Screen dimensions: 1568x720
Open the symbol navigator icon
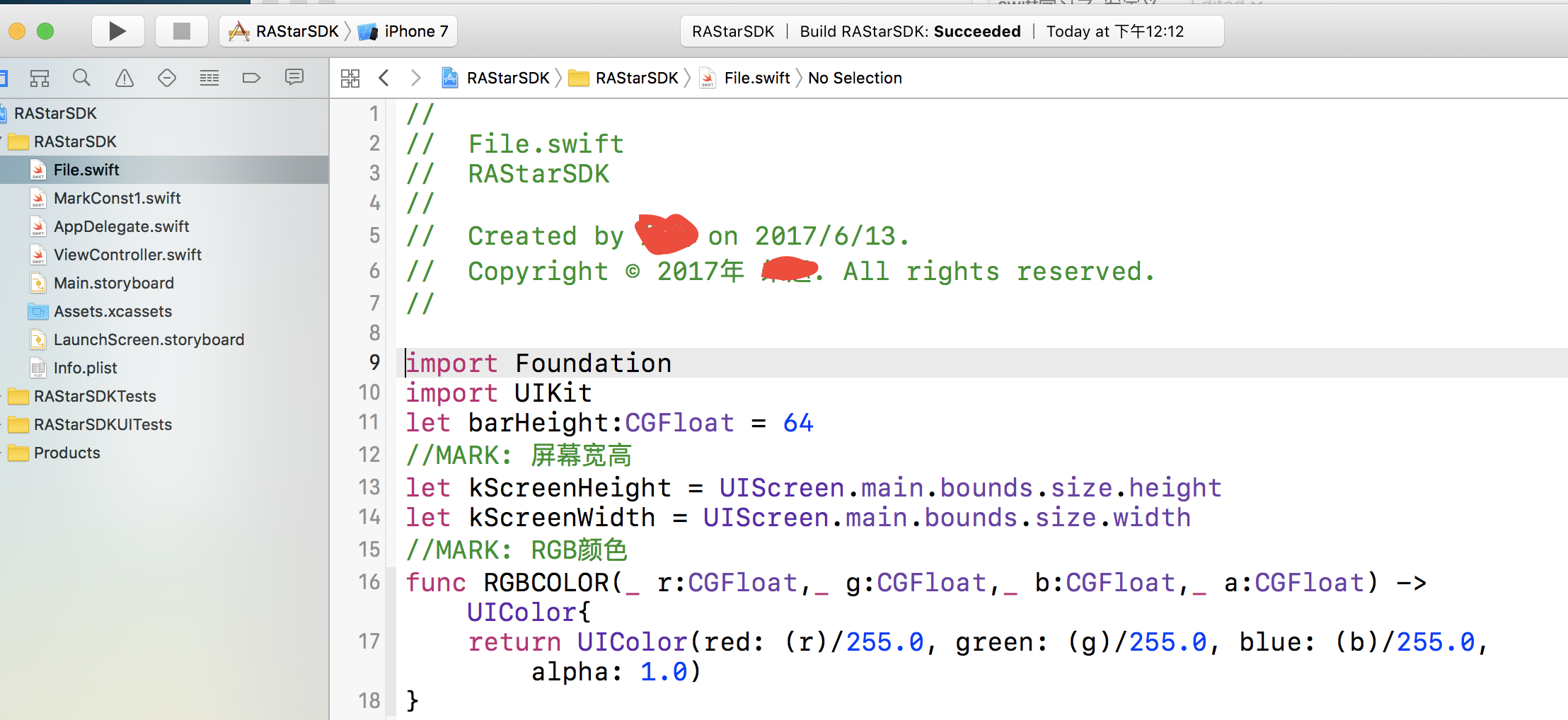coord(40,78)
